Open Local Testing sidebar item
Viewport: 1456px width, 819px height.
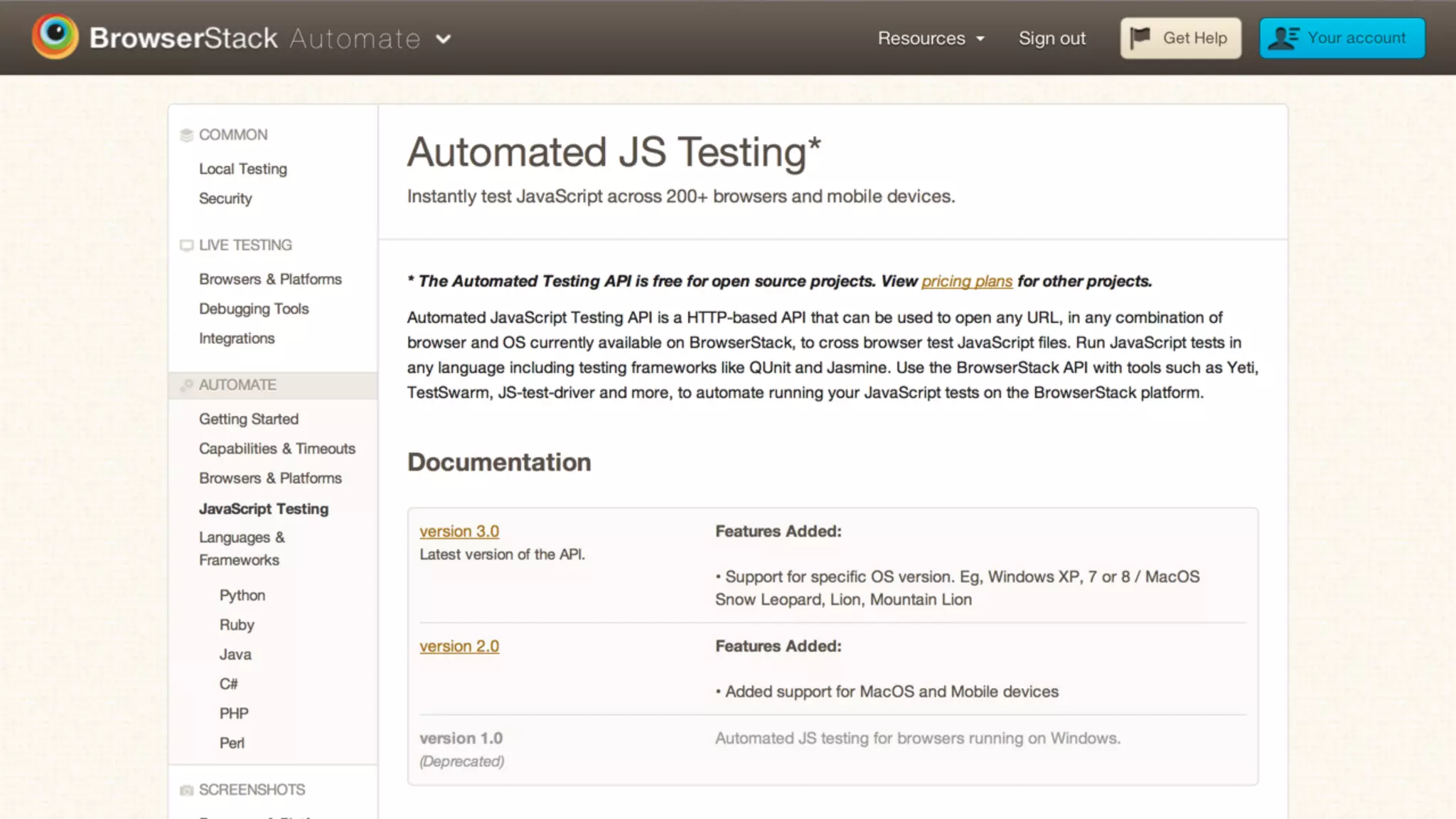[242, 169]
